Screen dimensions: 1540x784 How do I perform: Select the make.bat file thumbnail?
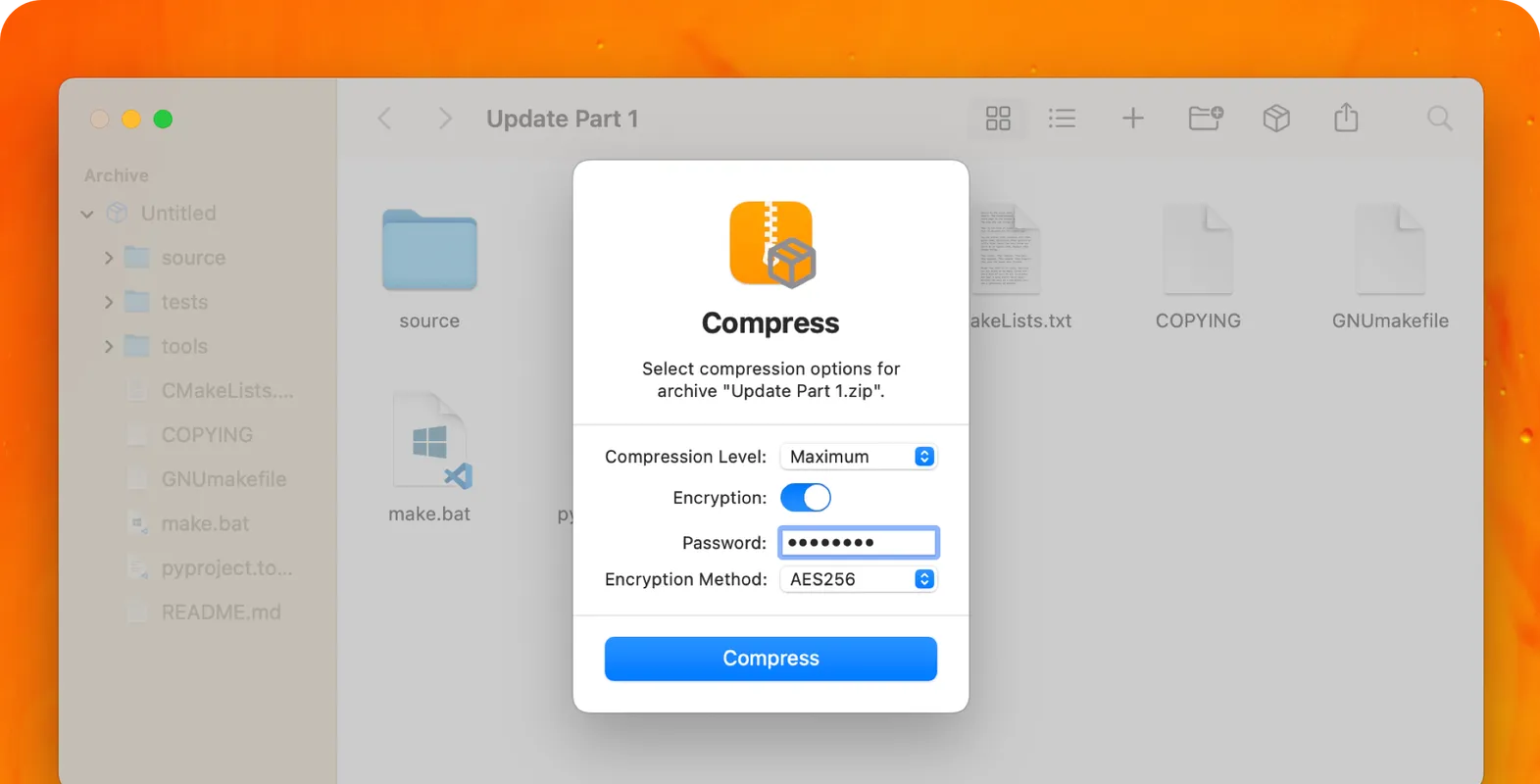pyautogui.click(x=429, y=443)
